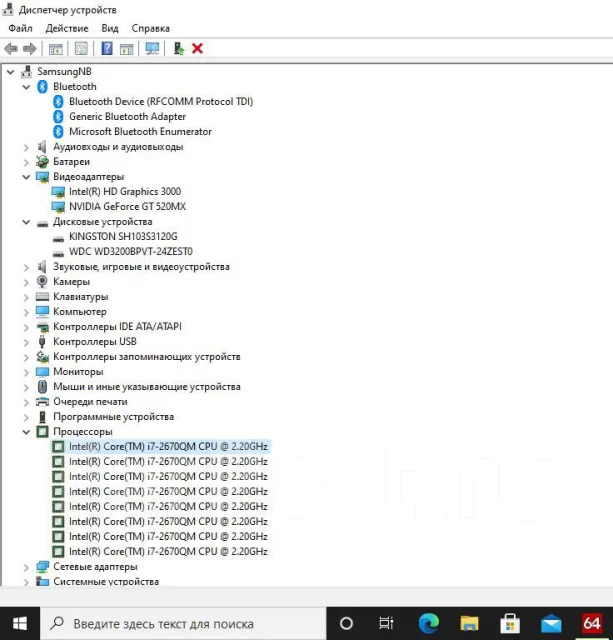Select KINGSTON SH103S3120G disk
613x640 pixels.
click(x=123, y=237)
